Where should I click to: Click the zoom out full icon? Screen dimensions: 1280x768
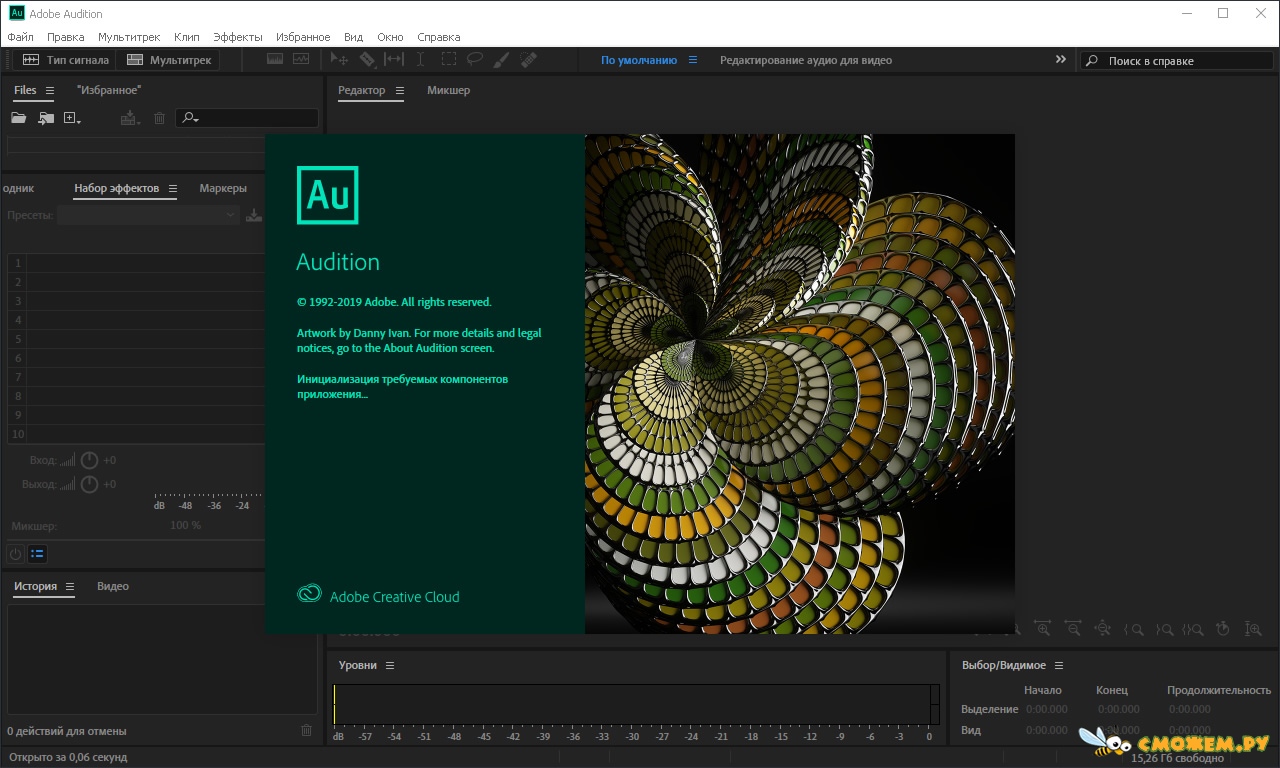pos(1103,629)
